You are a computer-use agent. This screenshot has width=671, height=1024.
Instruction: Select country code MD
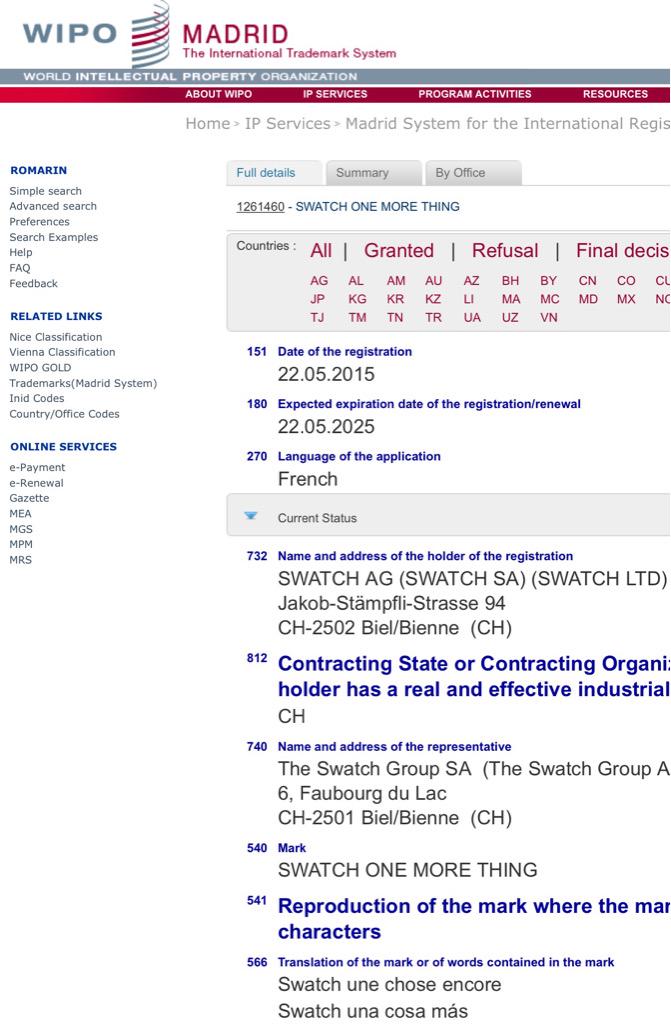coord(588,299)
